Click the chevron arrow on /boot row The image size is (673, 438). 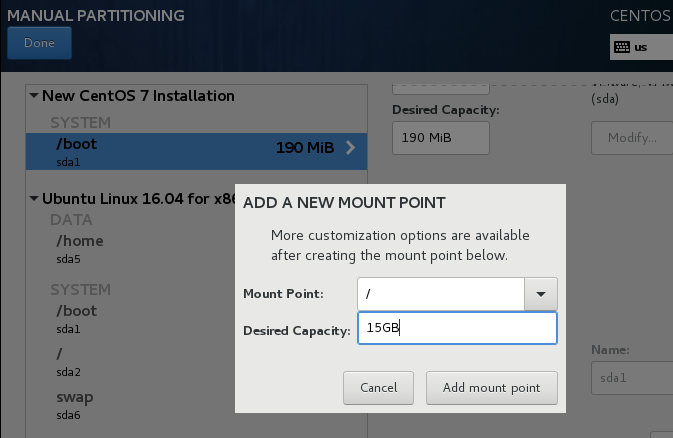coord(351,148)
